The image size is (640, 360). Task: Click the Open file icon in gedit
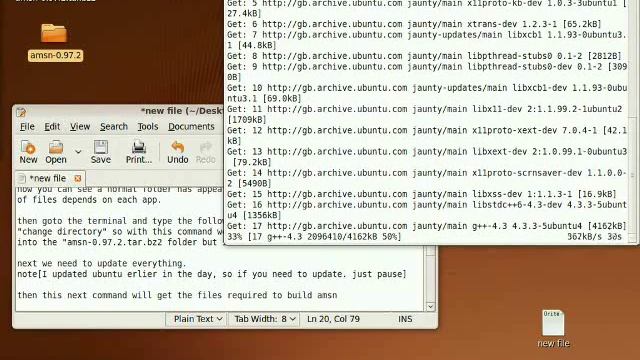pos(56,152)
